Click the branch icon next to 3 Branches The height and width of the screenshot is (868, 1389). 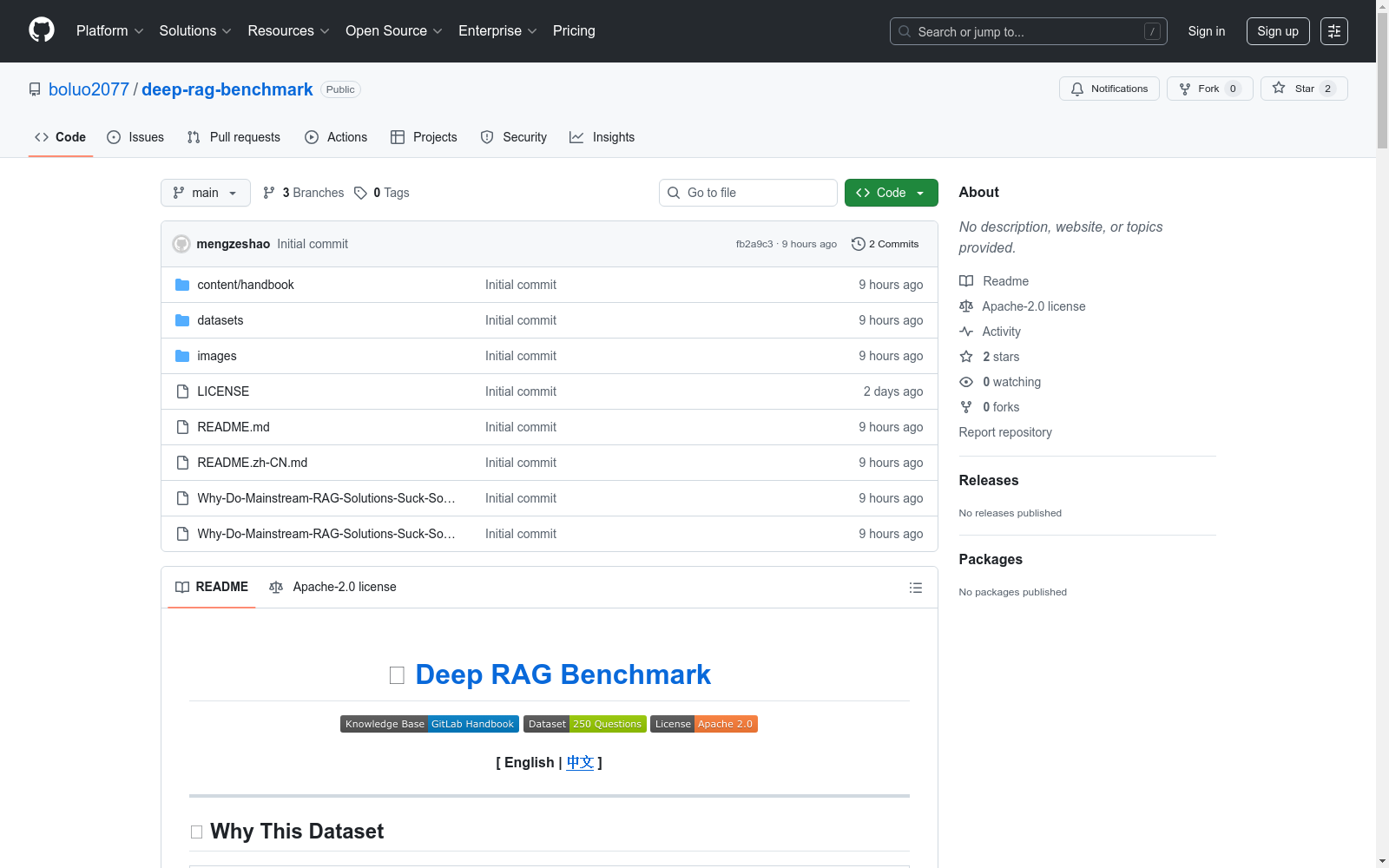269,193
